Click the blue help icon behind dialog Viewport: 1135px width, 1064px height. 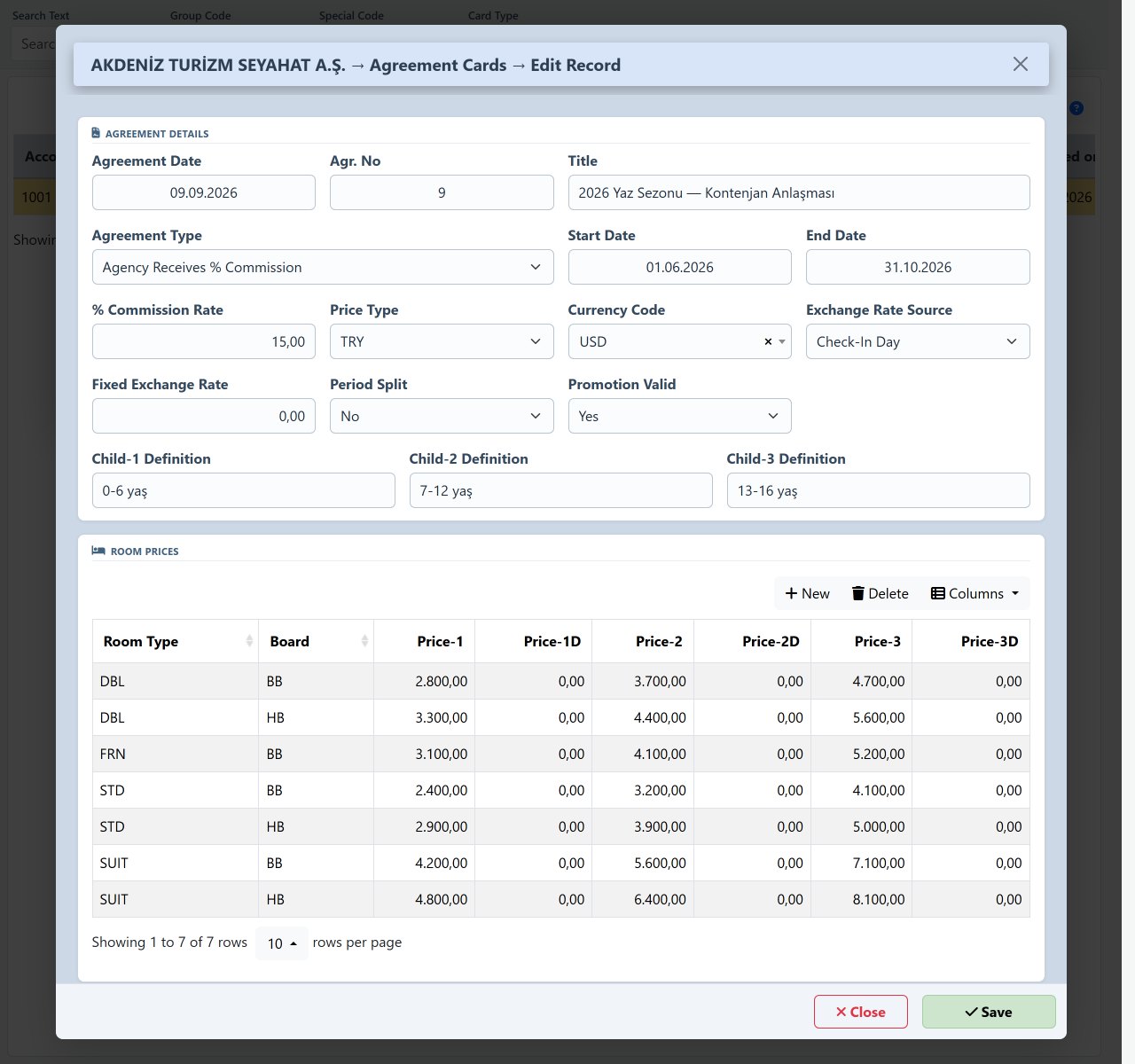1076,108
